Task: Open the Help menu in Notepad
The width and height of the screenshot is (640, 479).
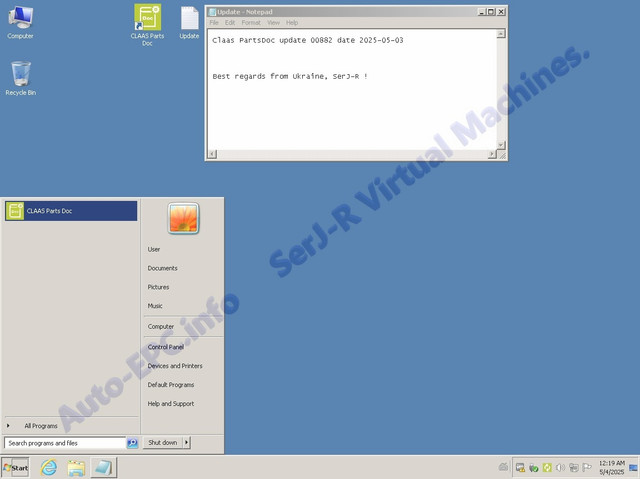Action: coord(292,22)
